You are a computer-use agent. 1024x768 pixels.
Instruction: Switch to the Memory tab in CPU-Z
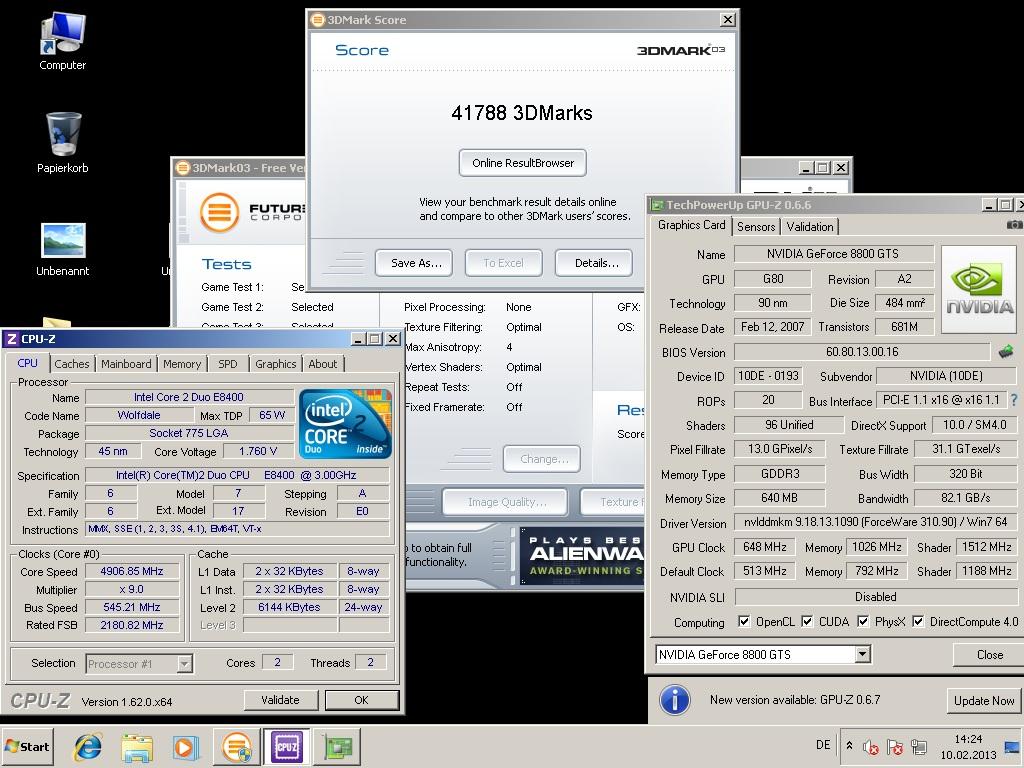click(182, 364)
